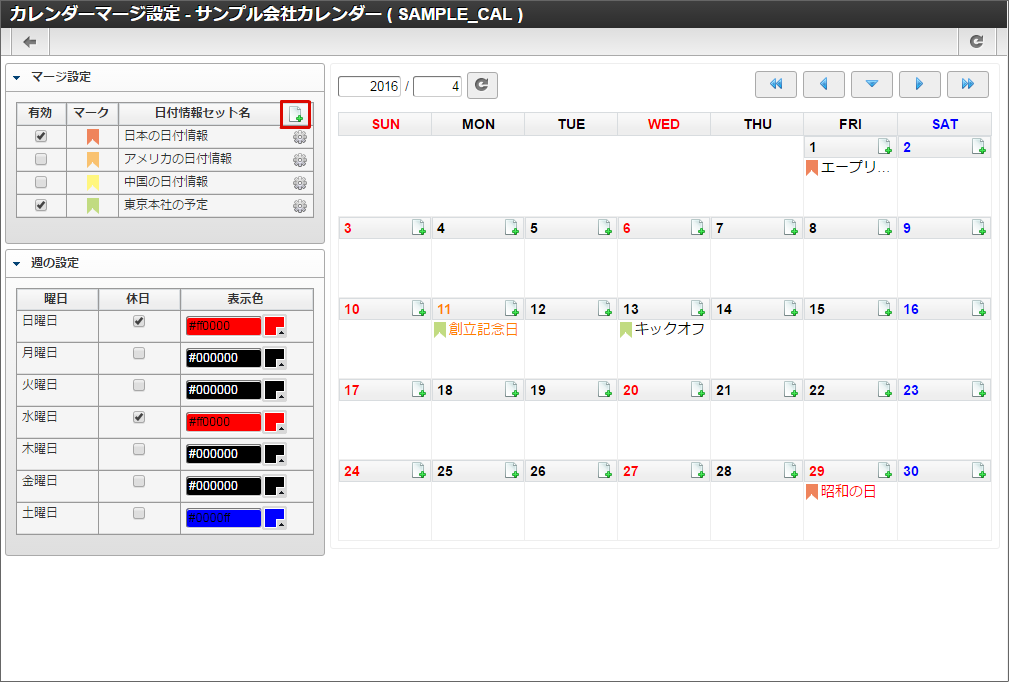Screen dimensions: 1009x682
Task: Click the 日曜日 color code text field
Action: click(223, 326)
